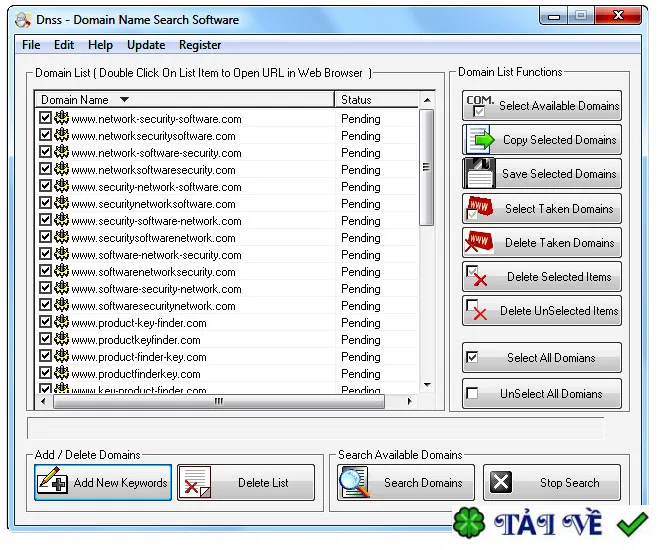Click the magnifier icon on Search Domains
Viewport: 660px width, 550px height.
[x=354, y=482]
